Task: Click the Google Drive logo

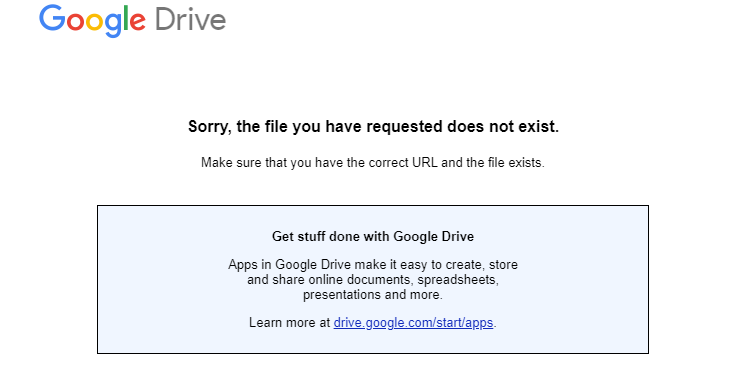Action: 132,21
